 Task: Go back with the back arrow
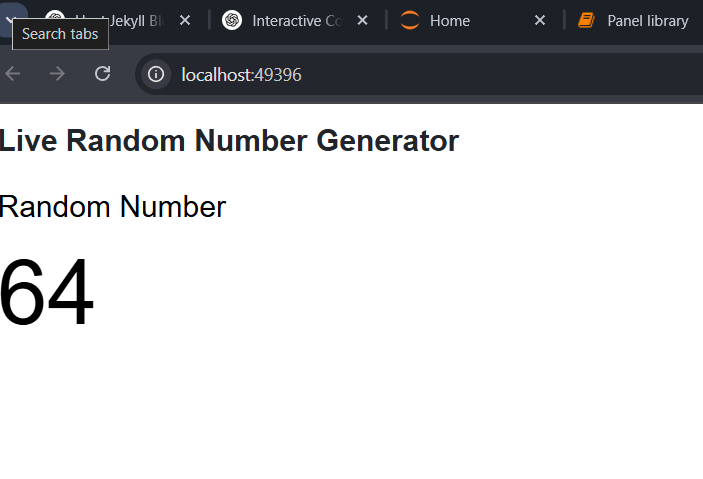tap(13, 74)
